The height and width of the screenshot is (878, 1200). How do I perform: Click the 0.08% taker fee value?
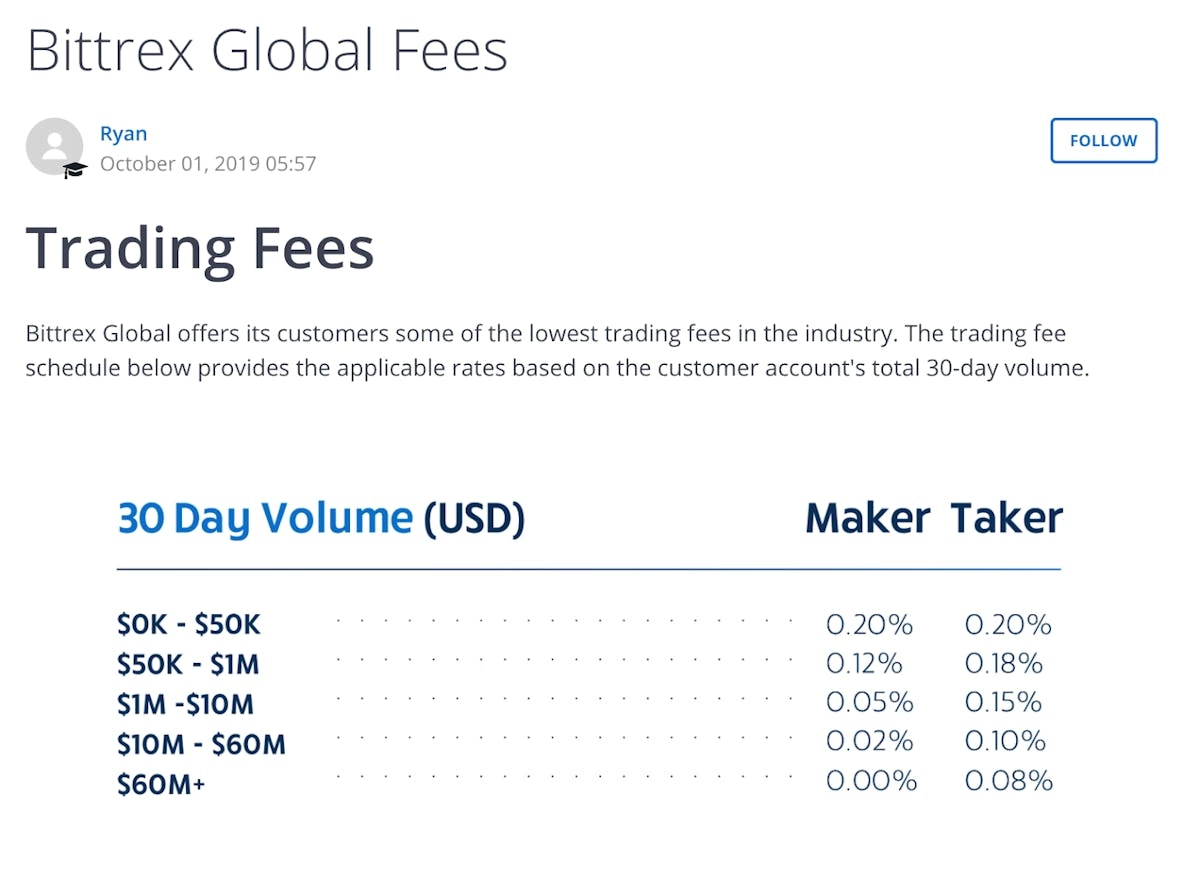coord(1008,781)
